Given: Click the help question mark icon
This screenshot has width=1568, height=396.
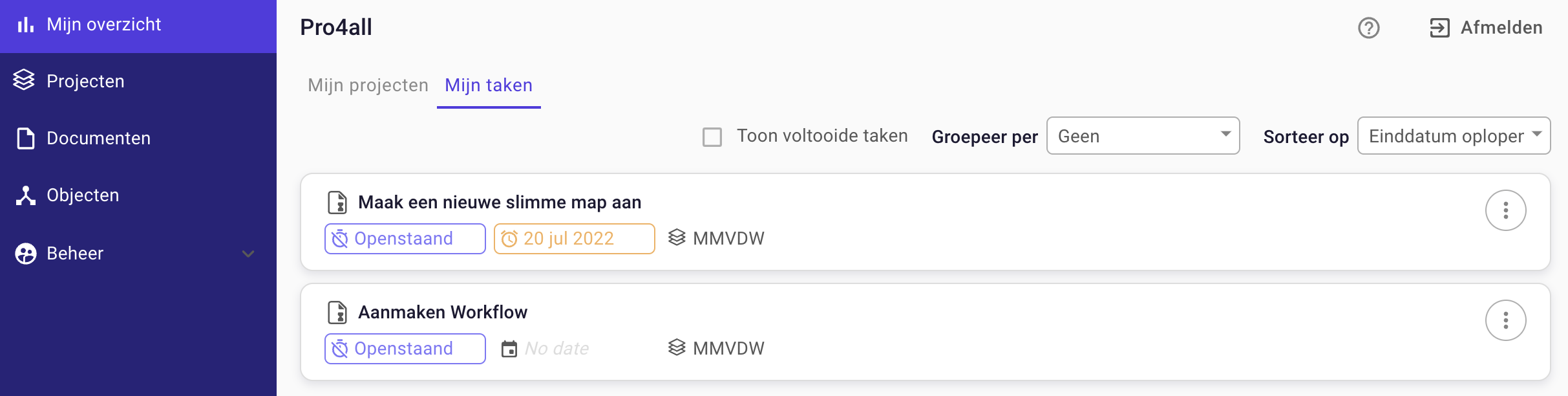Looking at the screenshot, I should click(x=1368, y=28).
